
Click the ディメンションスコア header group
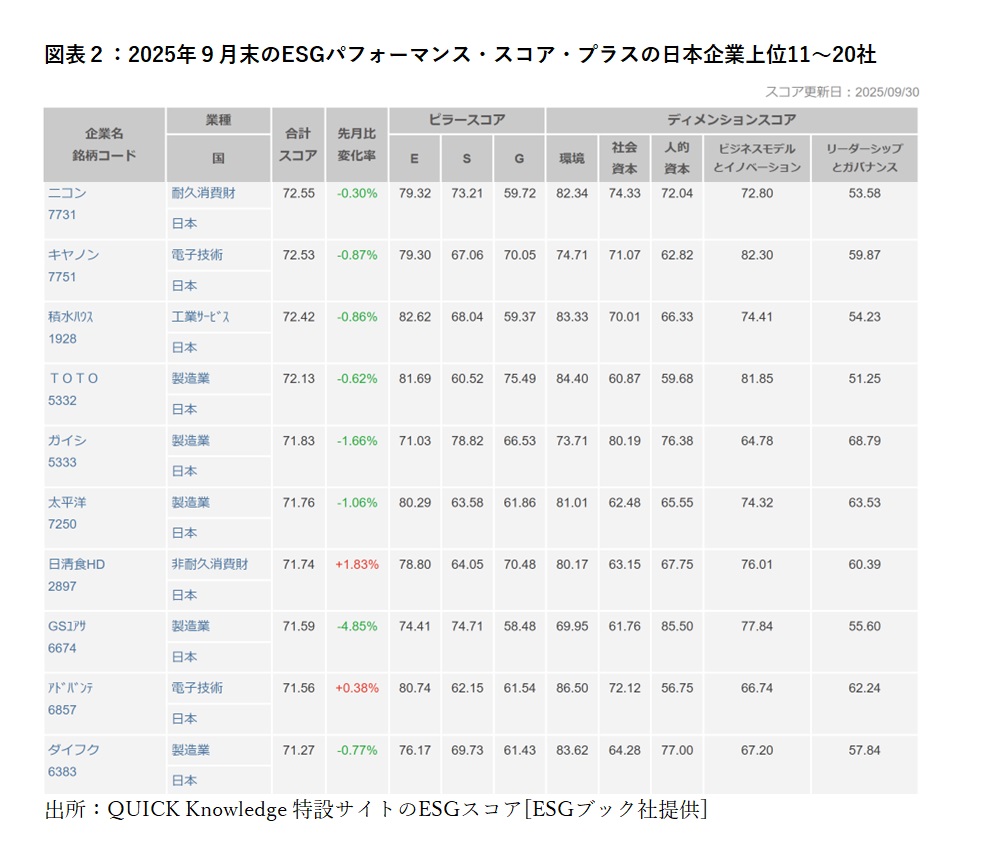coord(731,120)
